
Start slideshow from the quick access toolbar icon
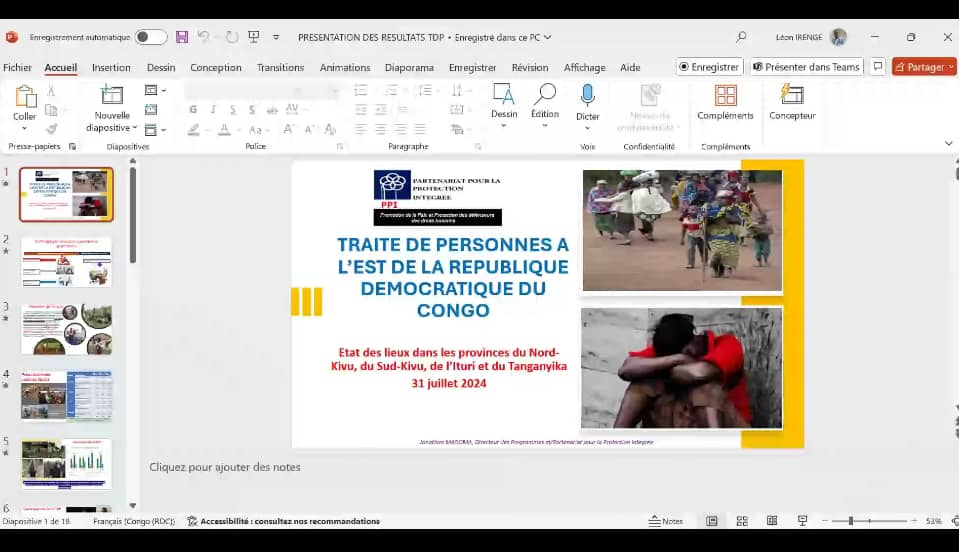(254, 37)
